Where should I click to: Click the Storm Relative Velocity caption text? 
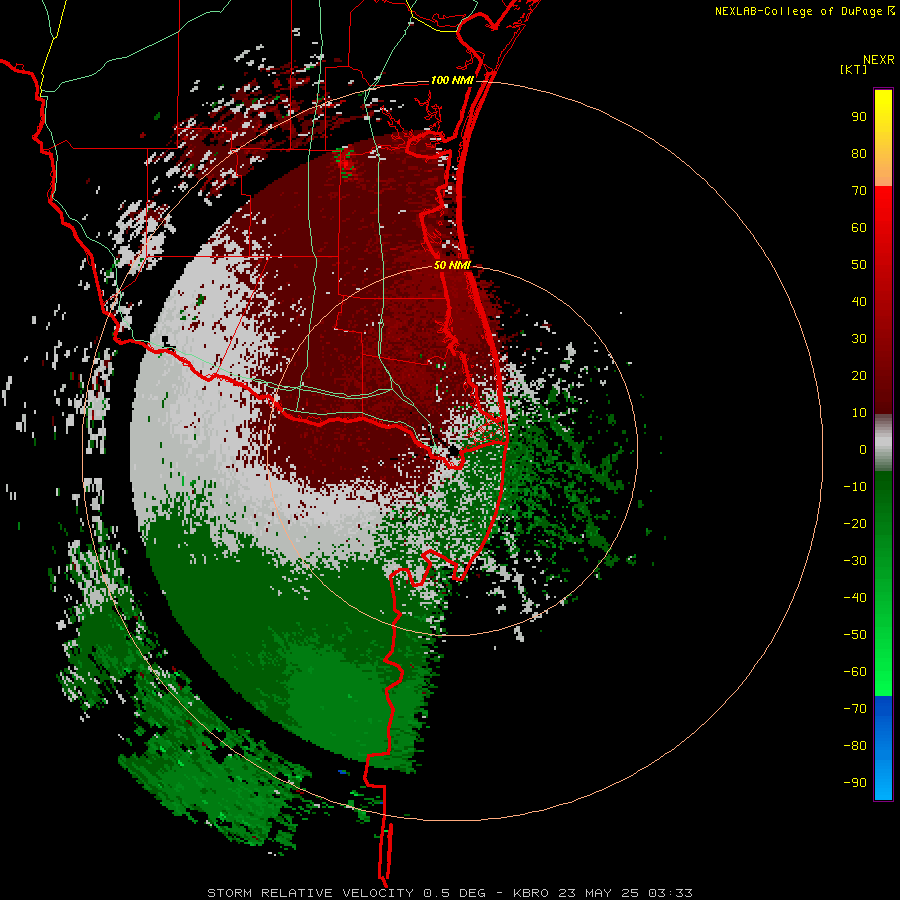click(449, 893)
